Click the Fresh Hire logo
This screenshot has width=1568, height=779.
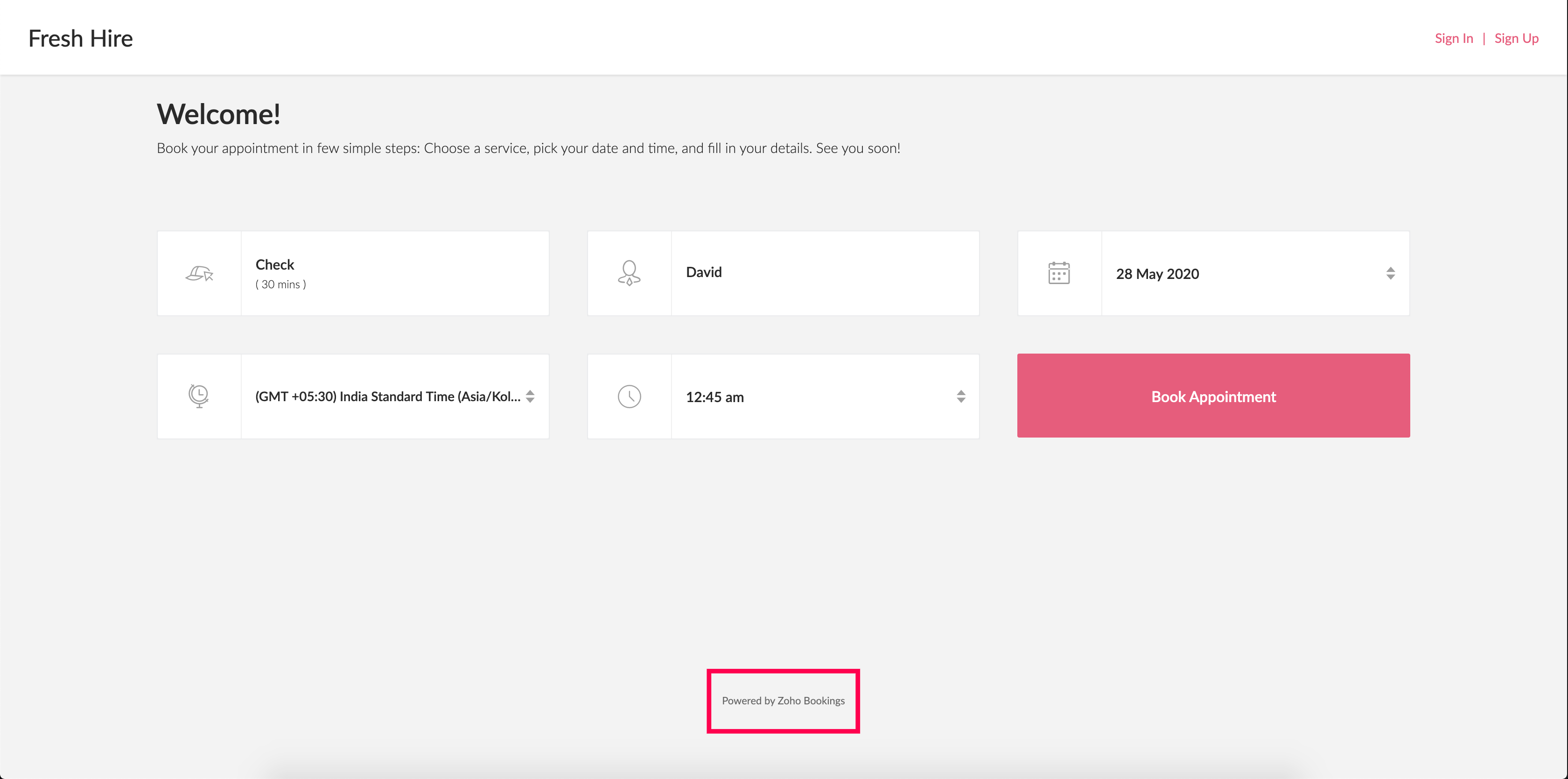(x=80, y=38)
